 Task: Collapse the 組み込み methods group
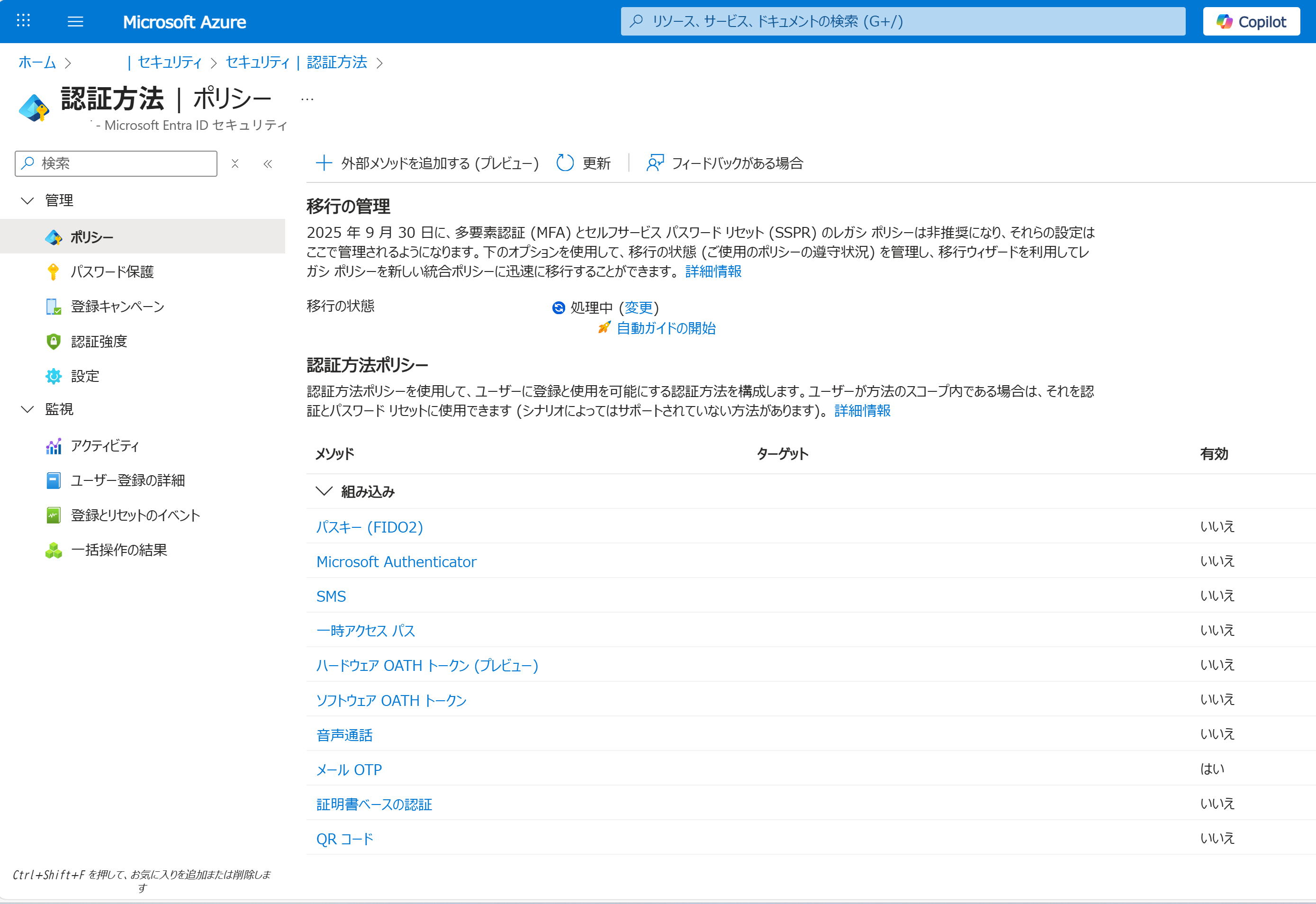coord(324,491)
